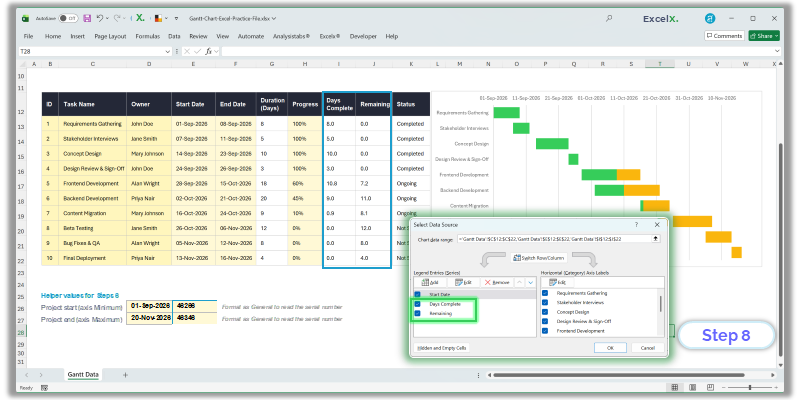Click Edit under Horizontal Axis Labels
This screenshot has width=800, height=400.
[557, 282]
